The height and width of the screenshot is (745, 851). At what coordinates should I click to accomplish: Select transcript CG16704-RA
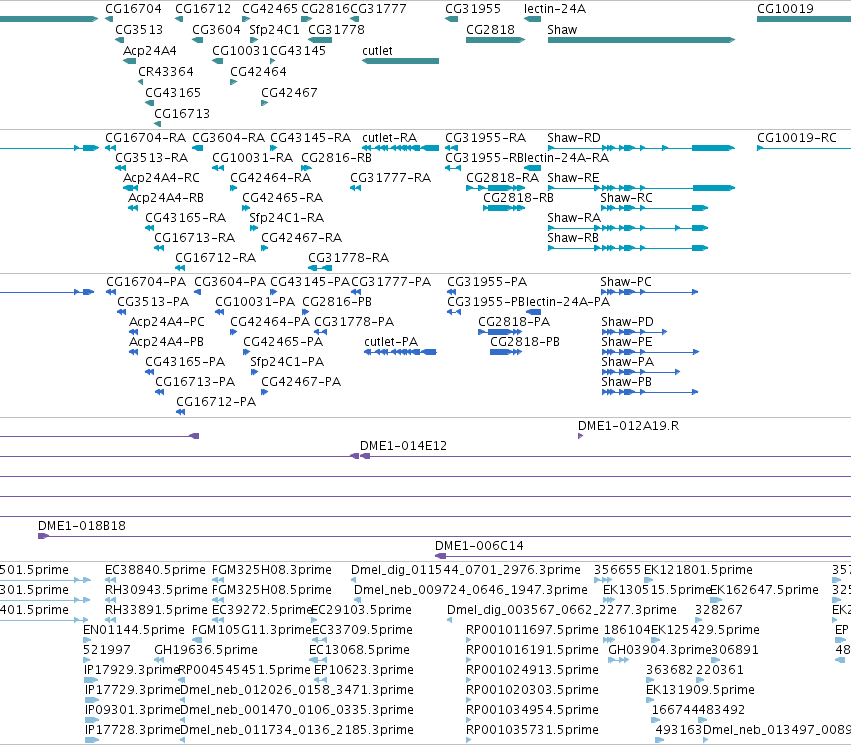click(x=145, y=138)
